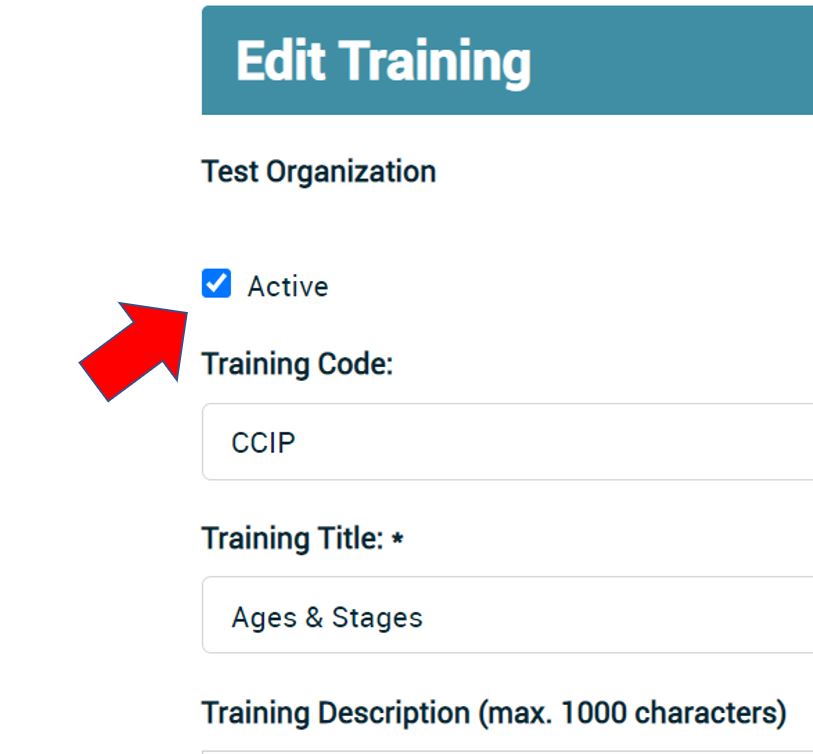Select the "Training Title:" field label

coord(292,539)
